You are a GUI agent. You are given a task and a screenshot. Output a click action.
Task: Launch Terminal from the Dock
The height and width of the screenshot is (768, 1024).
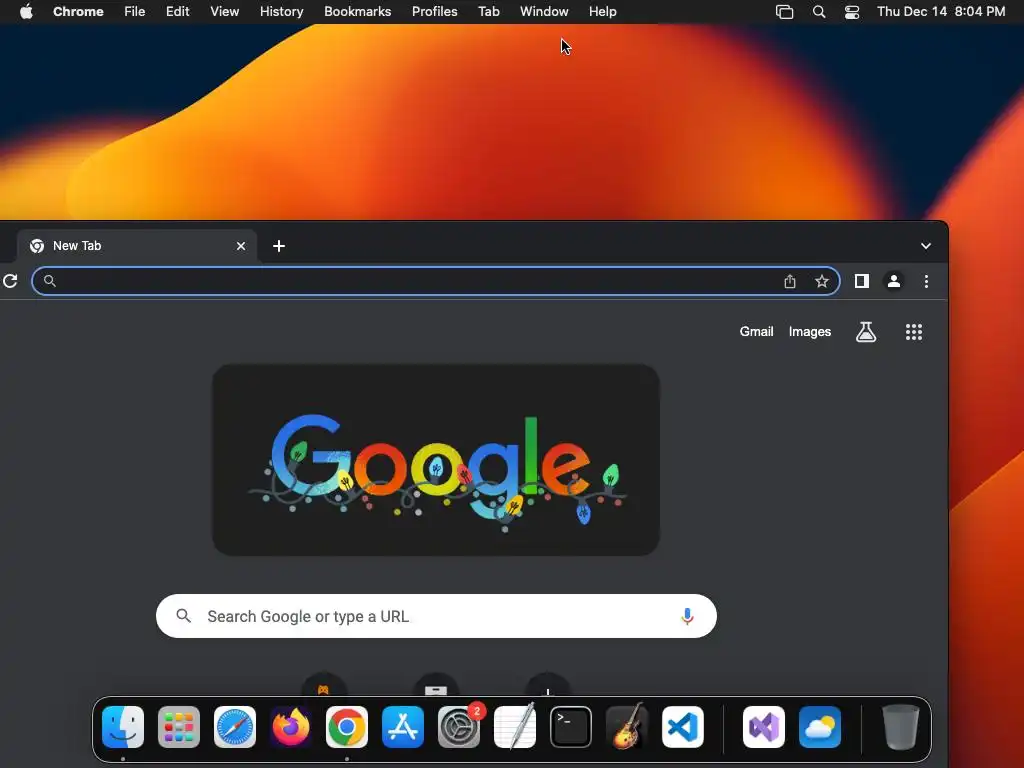tap(571, 727)
